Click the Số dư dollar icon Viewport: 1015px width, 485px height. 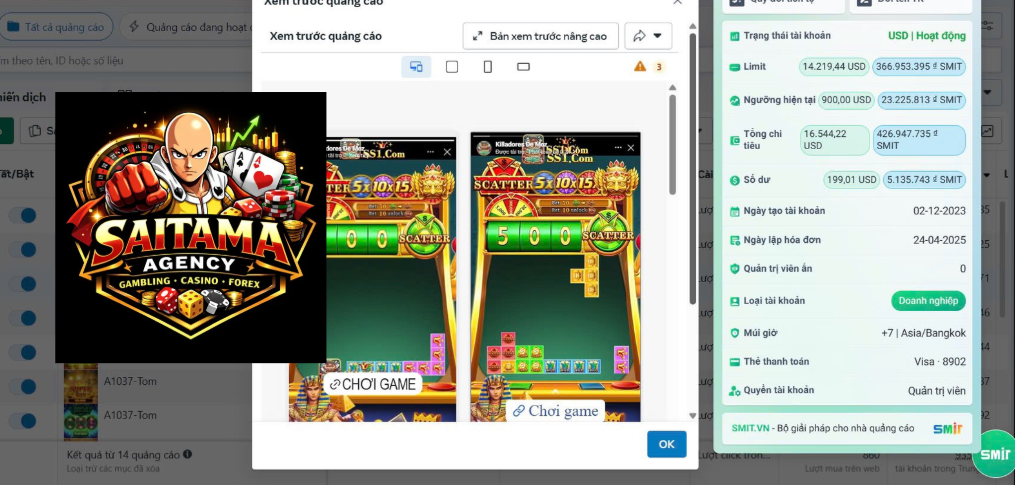click(x=735, y=180)
